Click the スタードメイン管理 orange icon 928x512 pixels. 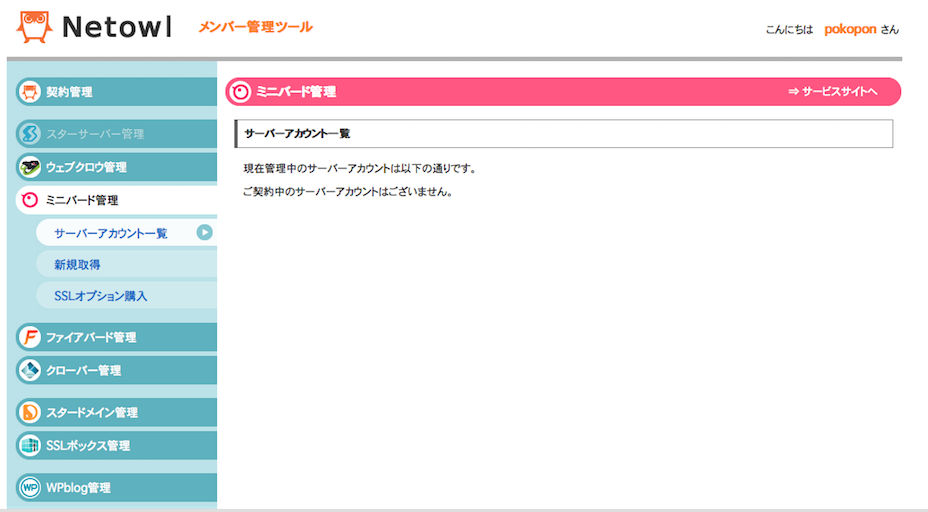pyautogui.click(x=30, y=412)
